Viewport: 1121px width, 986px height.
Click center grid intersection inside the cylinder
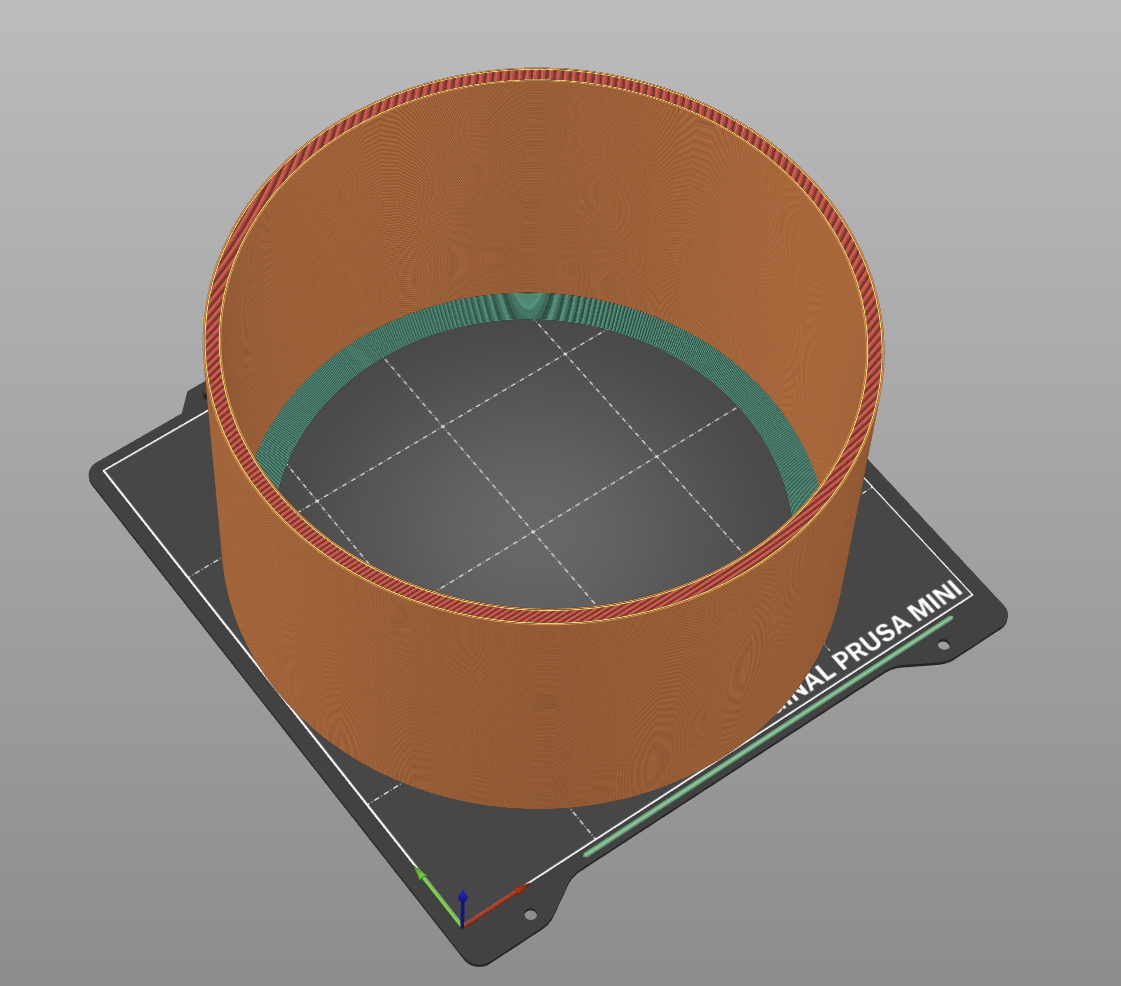point(533,531)
